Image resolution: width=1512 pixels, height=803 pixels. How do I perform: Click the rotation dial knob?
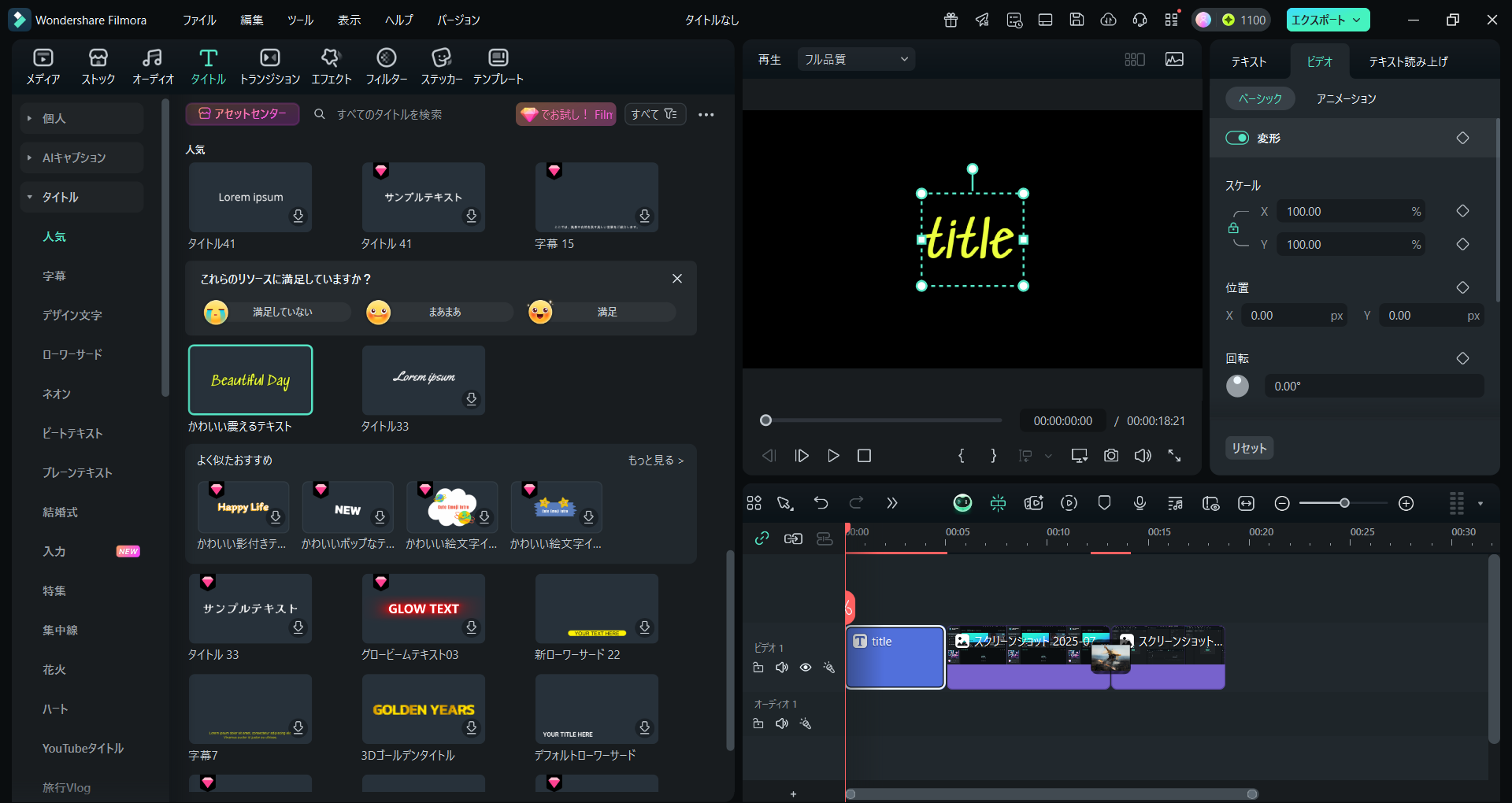coord(1237,386)
